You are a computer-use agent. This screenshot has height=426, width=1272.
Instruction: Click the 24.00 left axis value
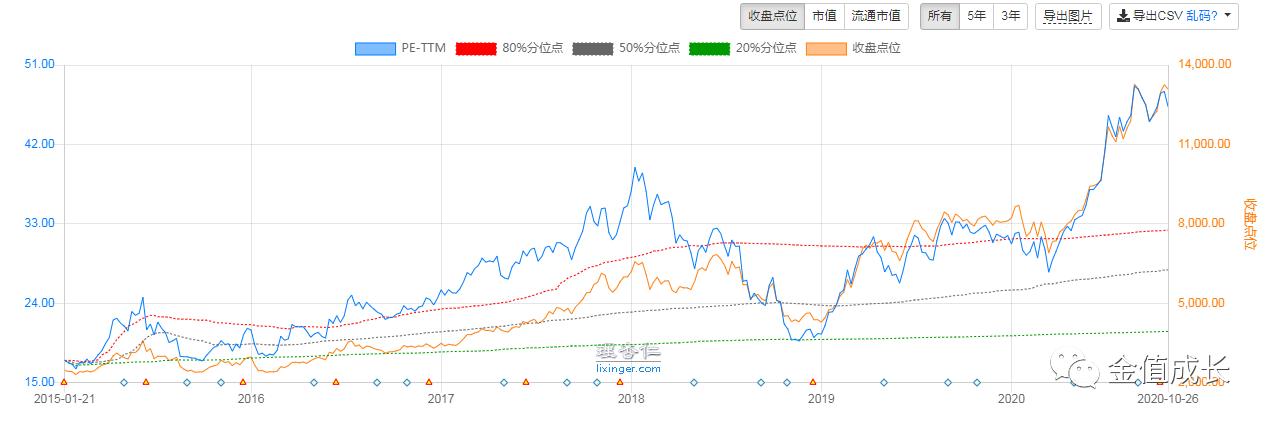pos(40,303)
